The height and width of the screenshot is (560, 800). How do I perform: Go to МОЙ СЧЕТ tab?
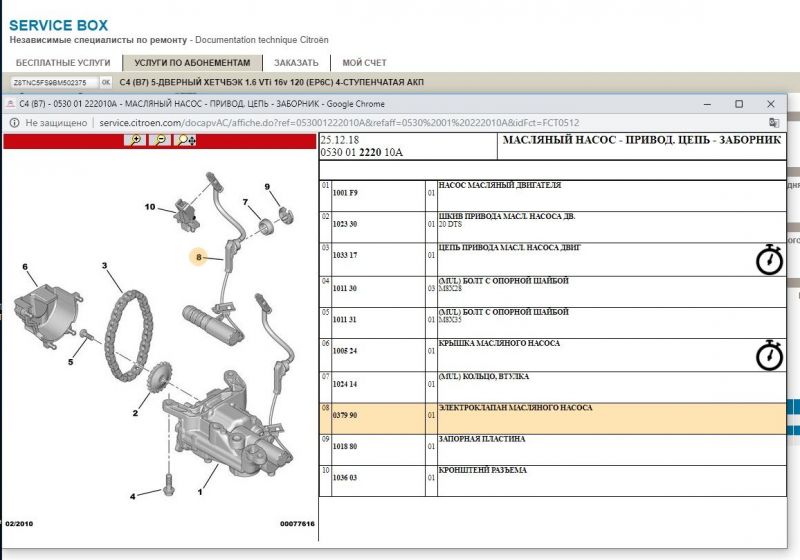point(364,62)
